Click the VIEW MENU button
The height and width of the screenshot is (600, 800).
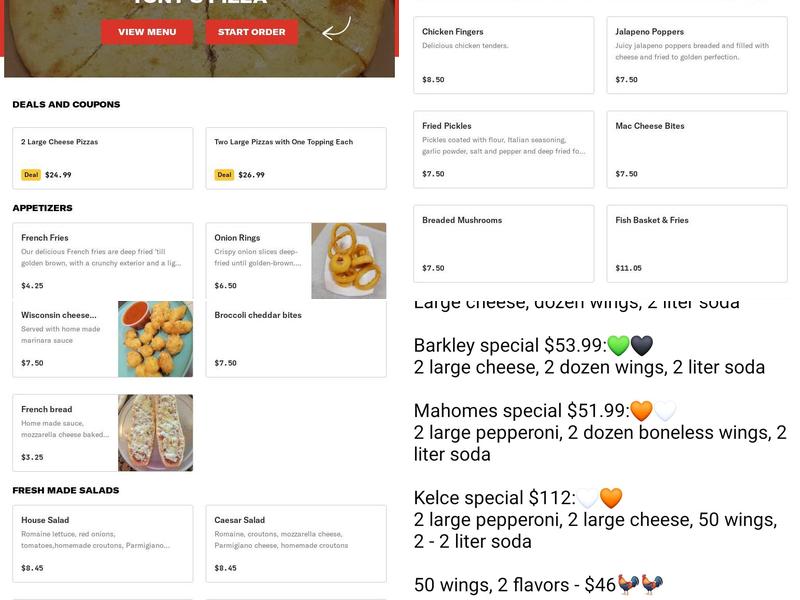coord(147,32)
